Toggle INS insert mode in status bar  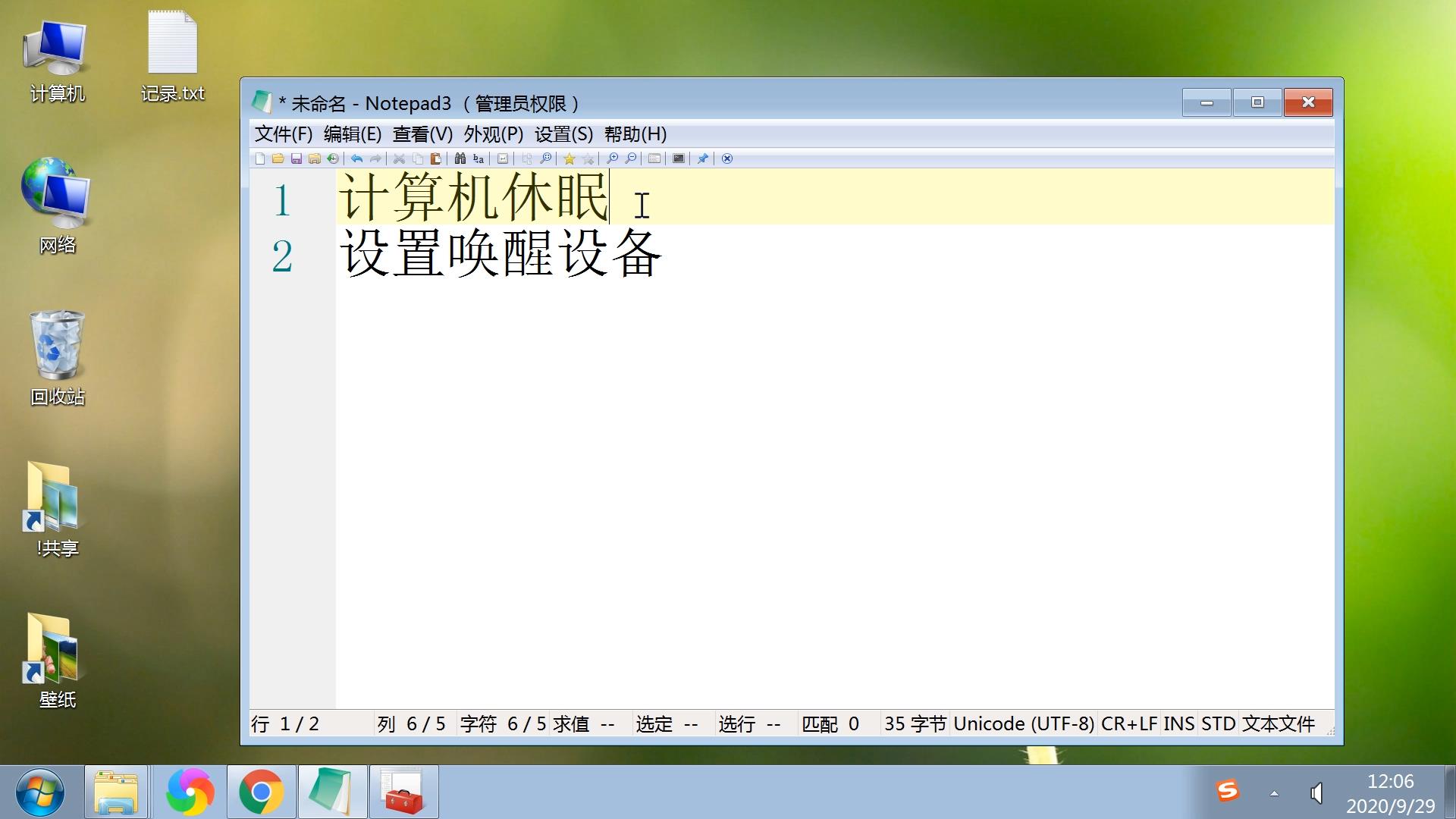coord(1179,724)
